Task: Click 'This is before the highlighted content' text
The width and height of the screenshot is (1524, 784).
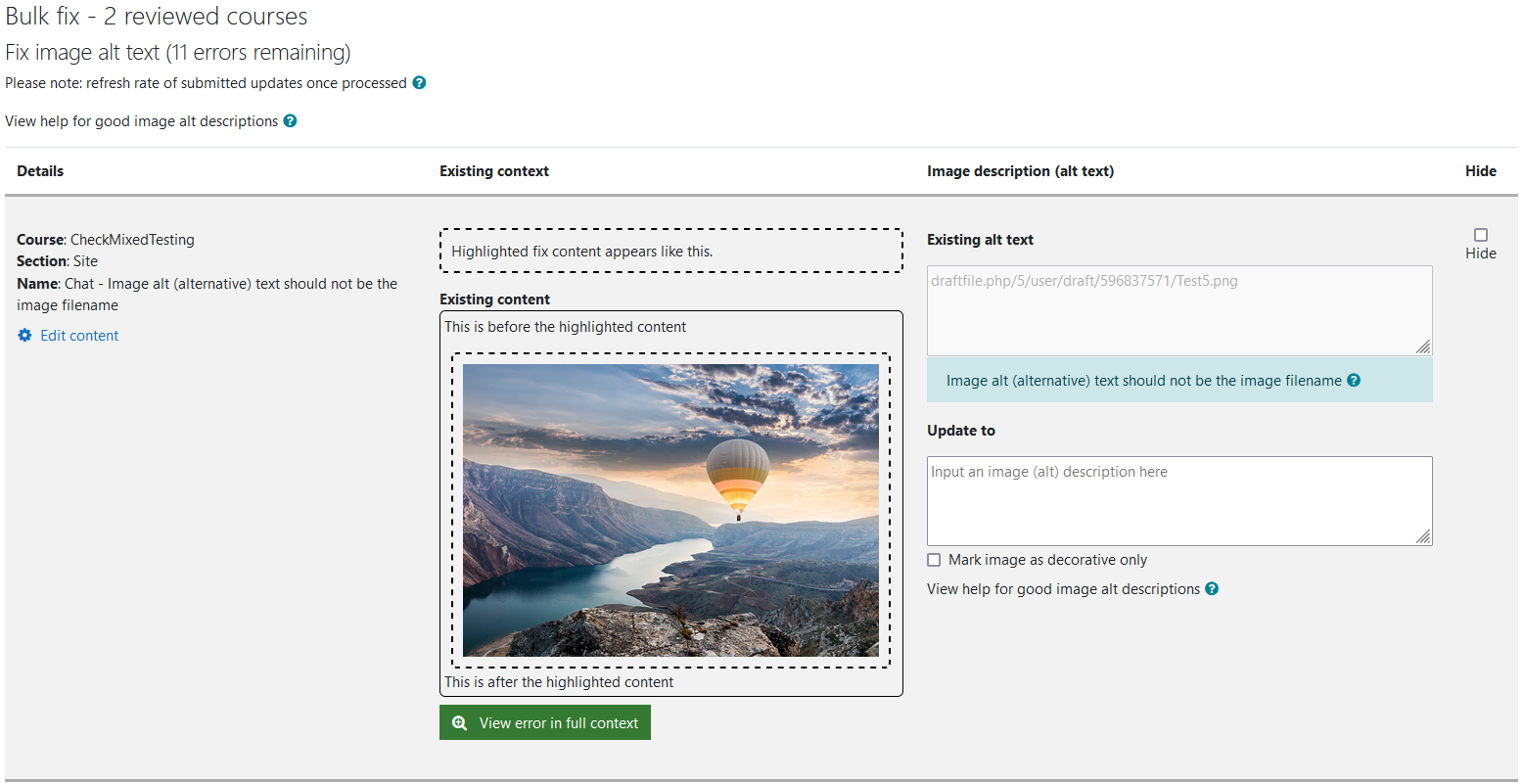Action: click(566, 327)
